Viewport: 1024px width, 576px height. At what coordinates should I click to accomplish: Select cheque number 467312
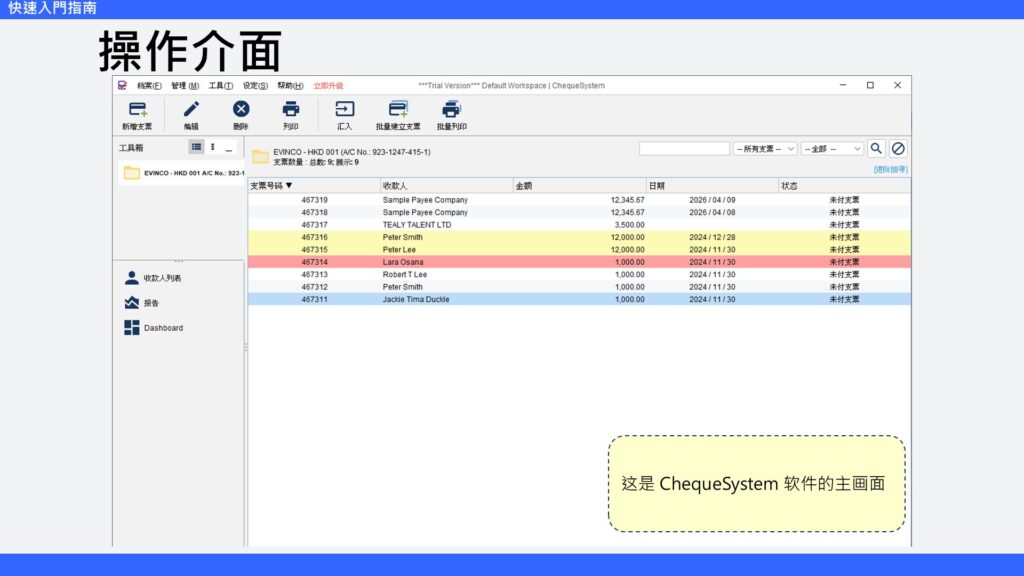314,287
